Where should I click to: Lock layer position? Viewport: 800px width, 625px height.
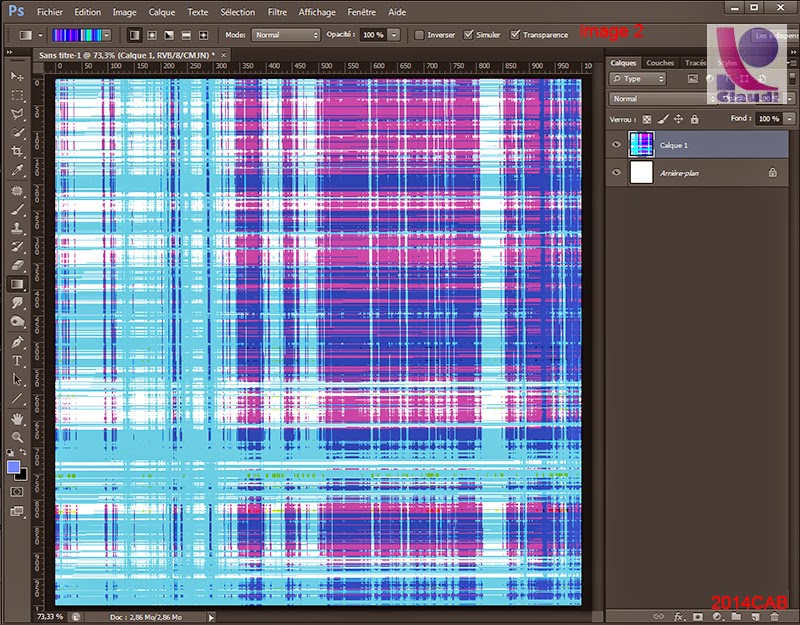(x=678, y=119)
